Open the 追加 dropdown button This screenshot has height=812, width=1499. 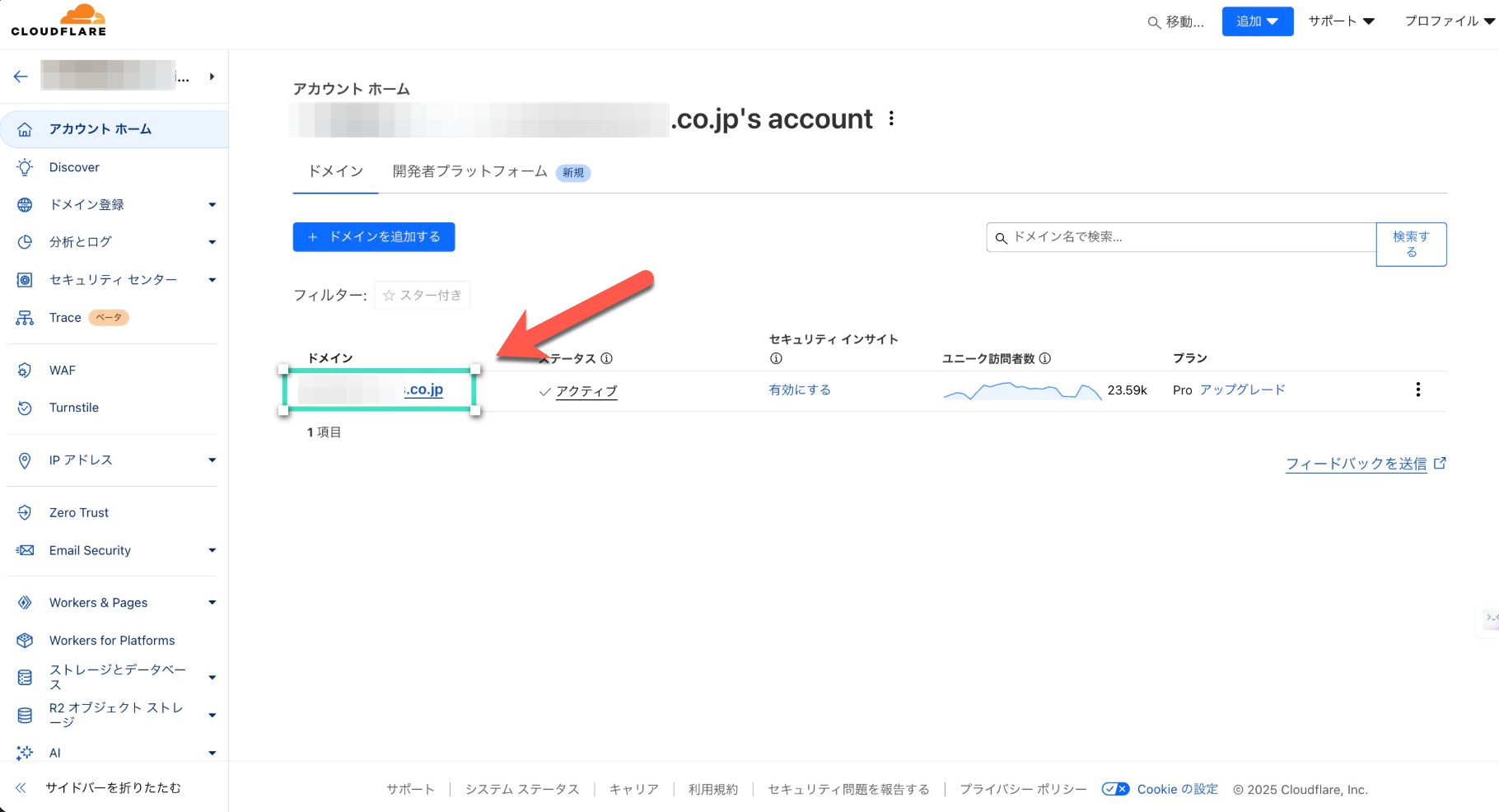(1257, 21)
